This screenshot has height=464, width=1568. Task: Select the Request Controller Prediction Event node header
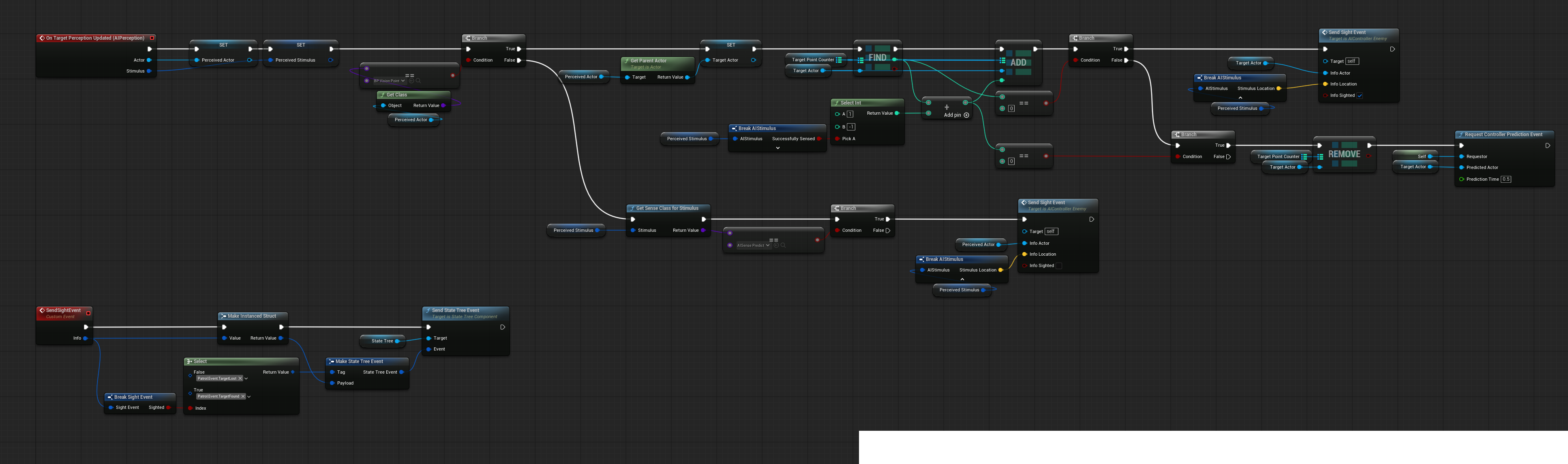pyautogui.click(x=1503, y=135)
